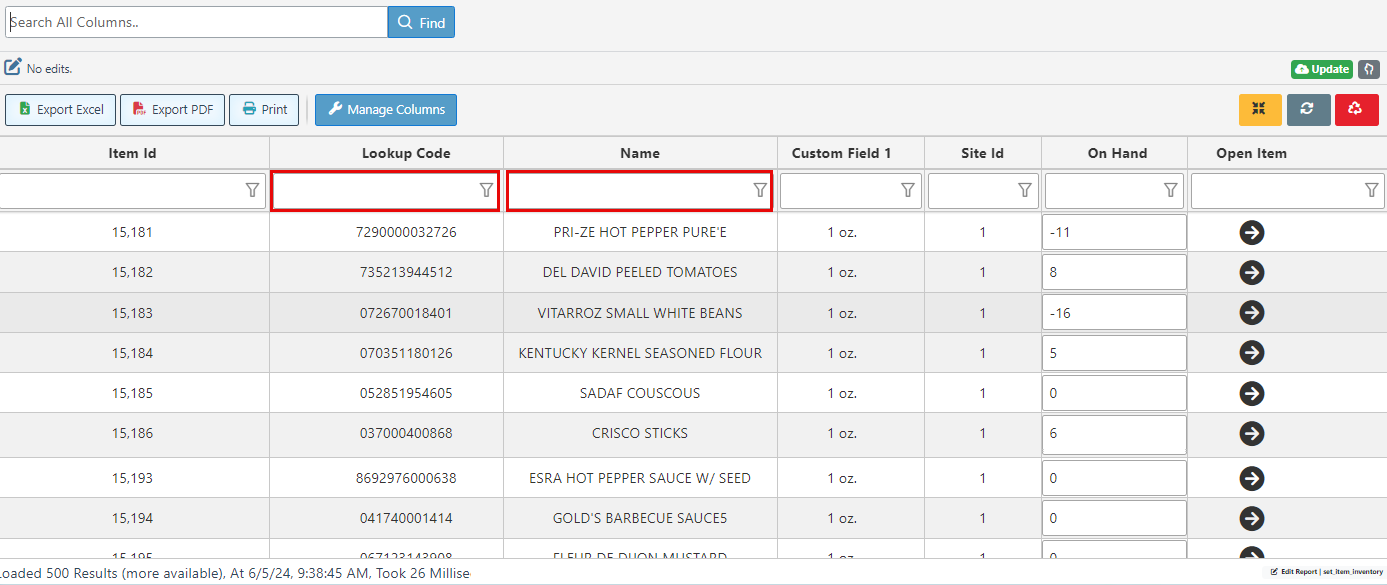Open item arrow for SADAF COUSCOUS row
Viewport: 1387px width, 585px height.
pyautogui.click(x=1251, y=393)
